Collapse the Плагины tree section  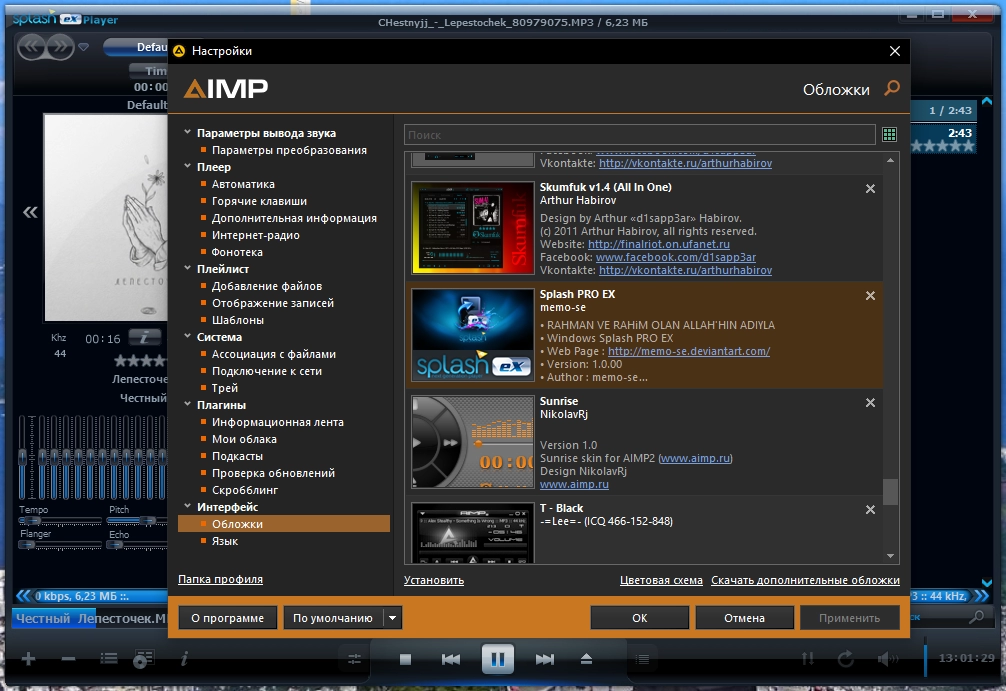(x=187, y=404)
